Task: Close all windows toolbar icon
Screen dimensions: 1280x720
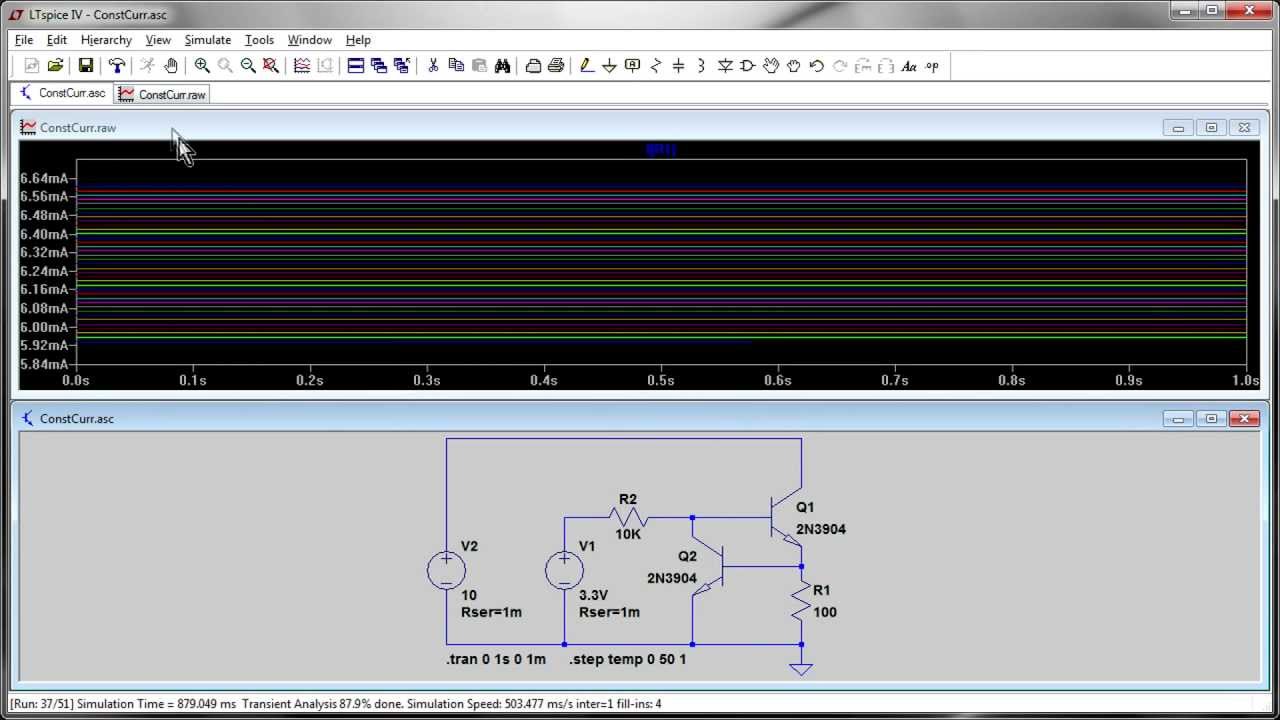Action: tap(402, 66)
